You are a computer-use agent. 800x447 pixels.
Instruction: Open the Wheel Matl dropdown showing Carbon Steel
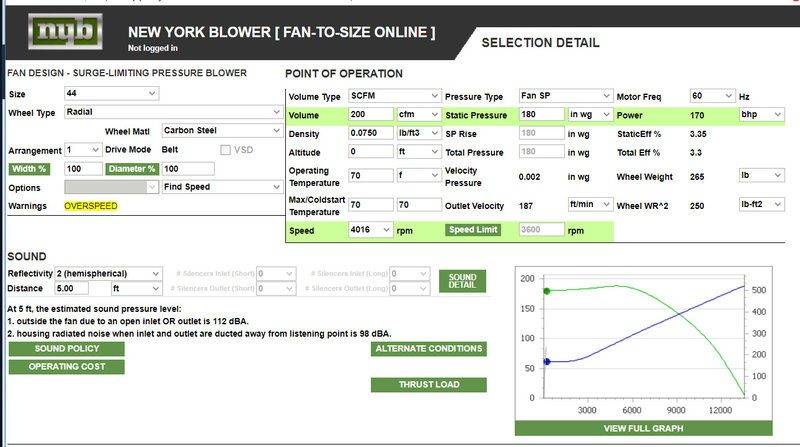click(222, 131)
